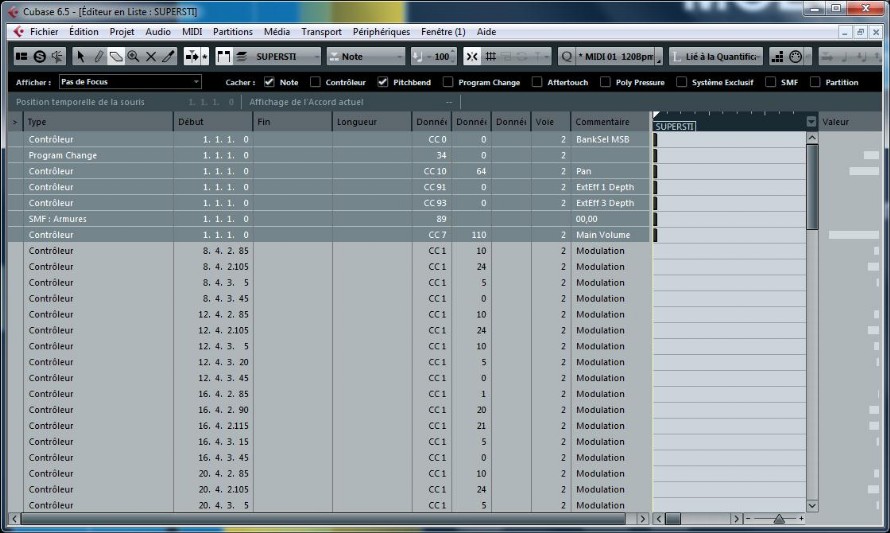Screen dimensions: 890x533
Task: Open the Pas de Focus dropdown
Action: coord(130,82)
